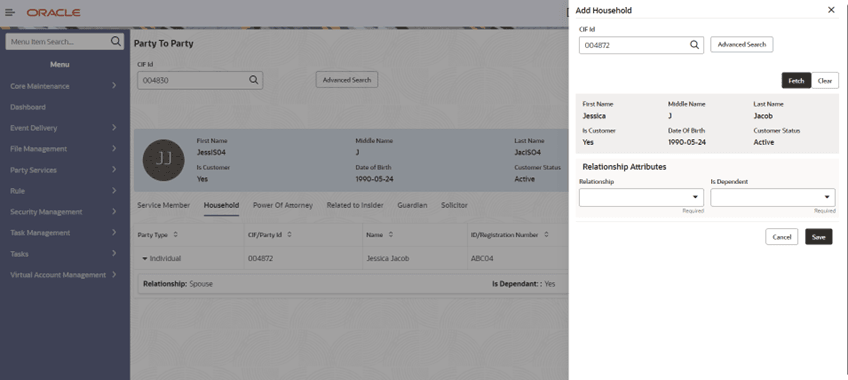Expand the Core Maintenance menu
848x380 pixels.
point(63,86)
